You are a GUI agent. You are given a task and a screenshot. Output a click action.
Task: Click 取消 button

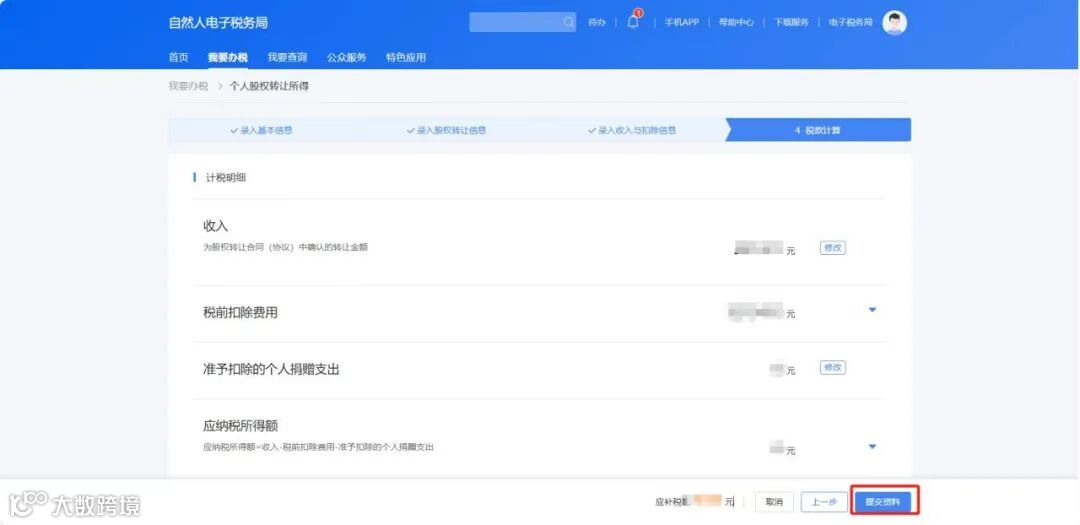774,502
